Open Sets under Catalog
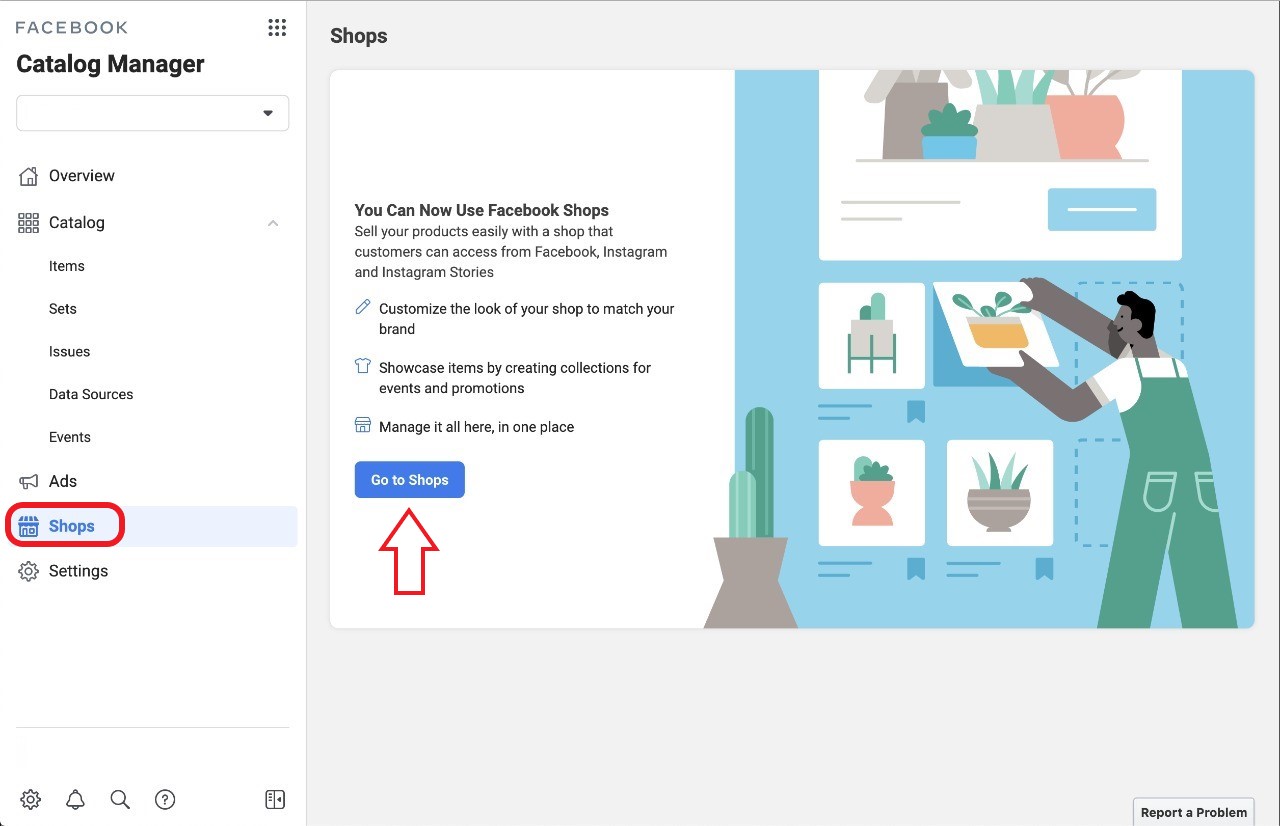This screenshot has height=826, width=1280. click(x=63, y=309)
